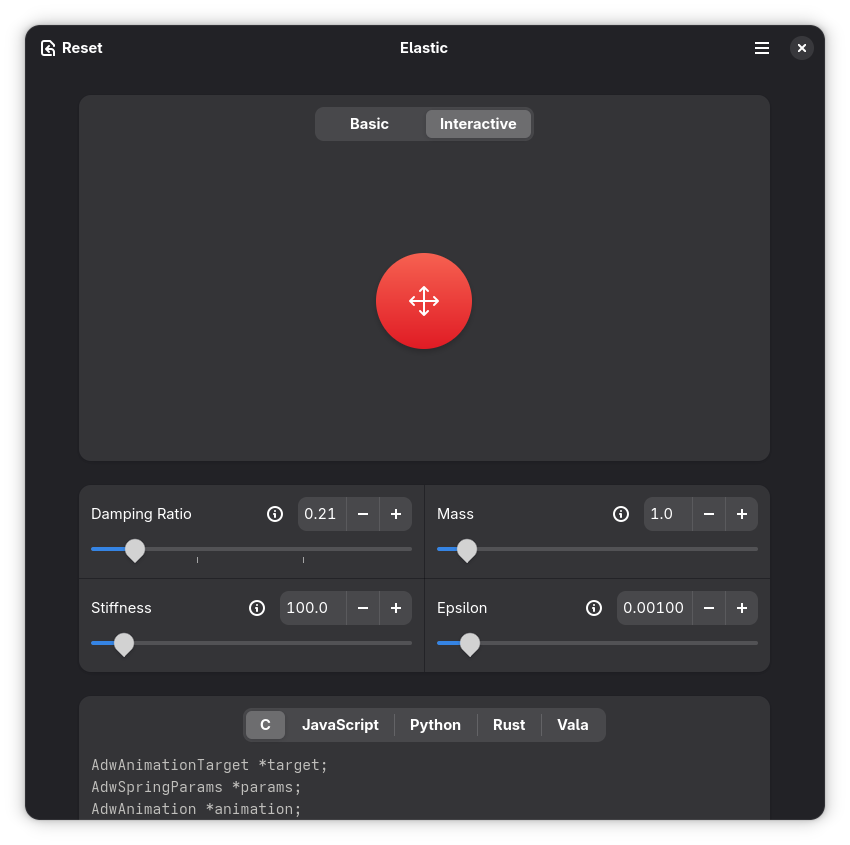The height and width of the screenshot is (845, 850).
Task: Increase Stiffness with the plus button
Action: (x=396, y=608)
